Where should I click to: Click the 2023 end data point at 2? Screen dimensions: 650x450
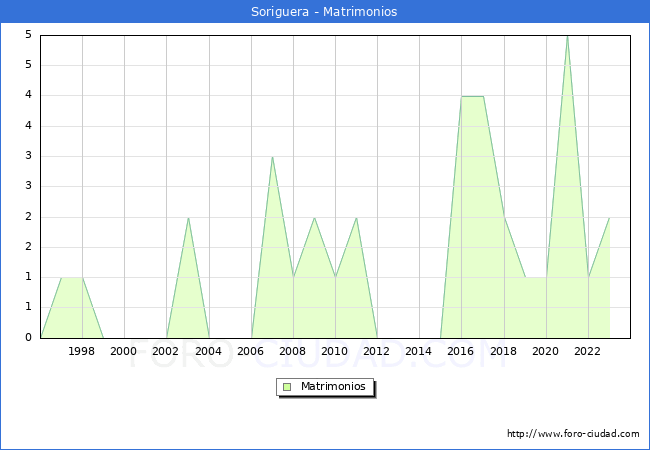[x=609, y=218]
